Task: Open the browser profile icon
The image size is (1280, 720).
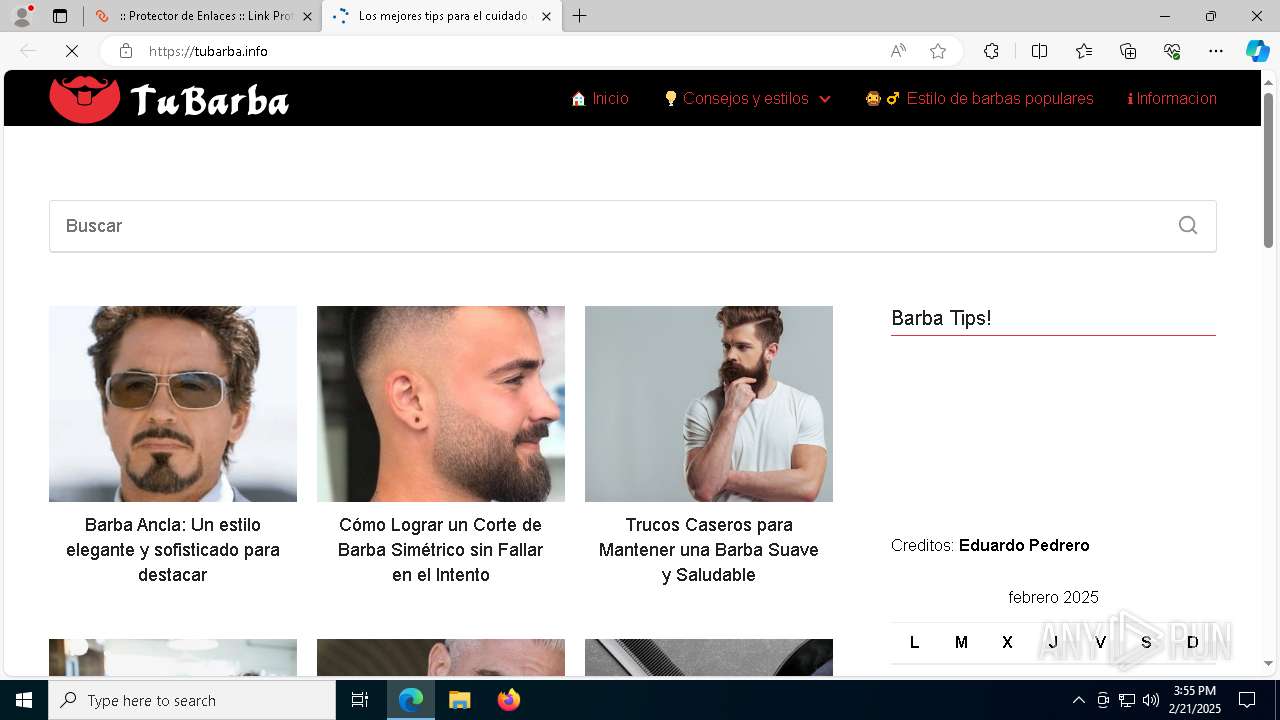Action: click(x=22, y=16)
